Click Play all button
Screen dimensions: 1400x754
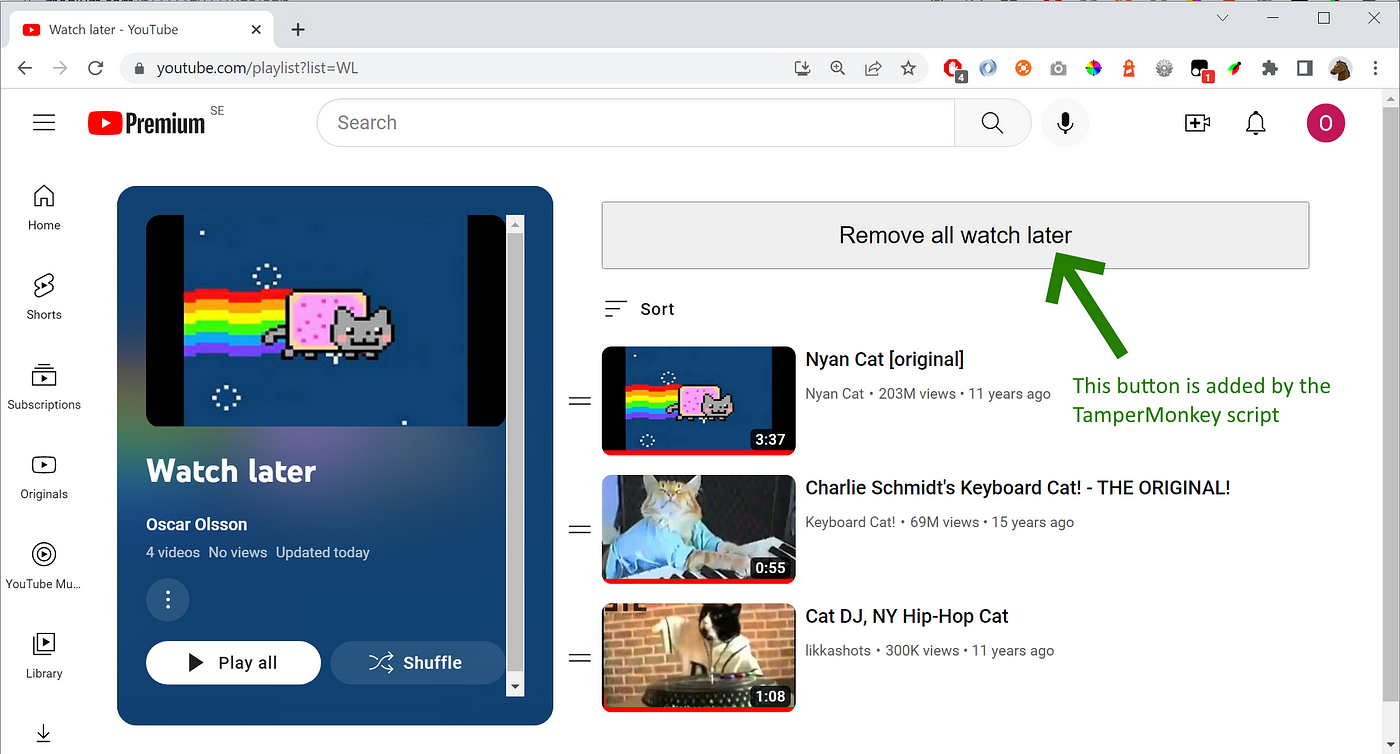pyautogui.click(x=233, y=662)
